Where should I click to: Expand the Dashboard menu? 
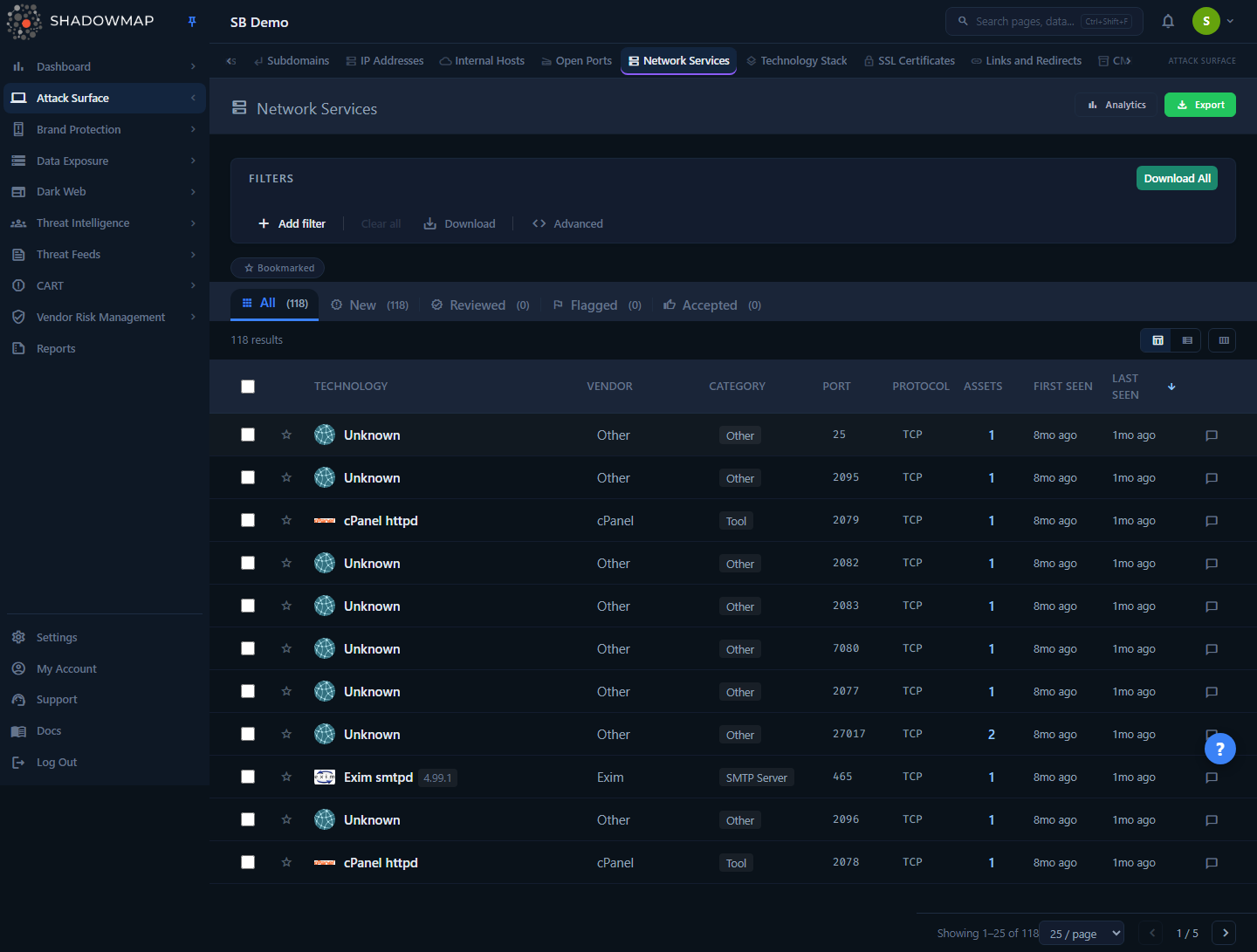point(105,66)
